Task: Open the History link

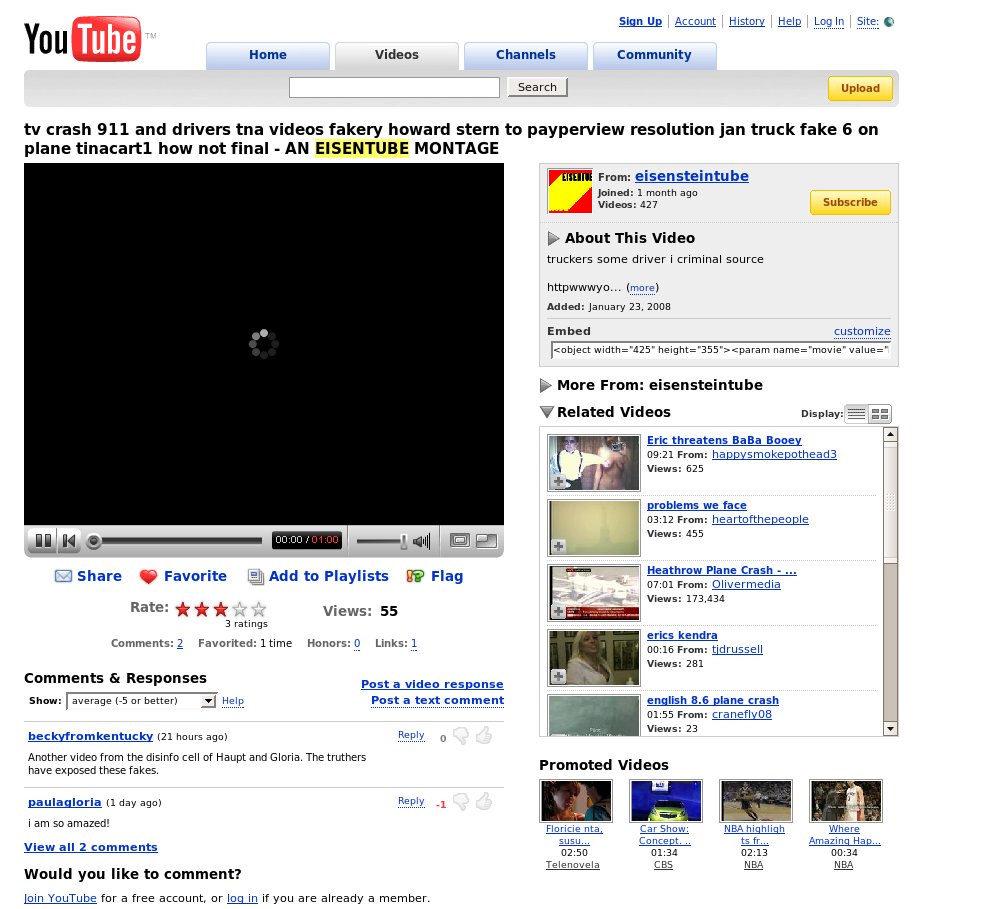Action: 746,21
